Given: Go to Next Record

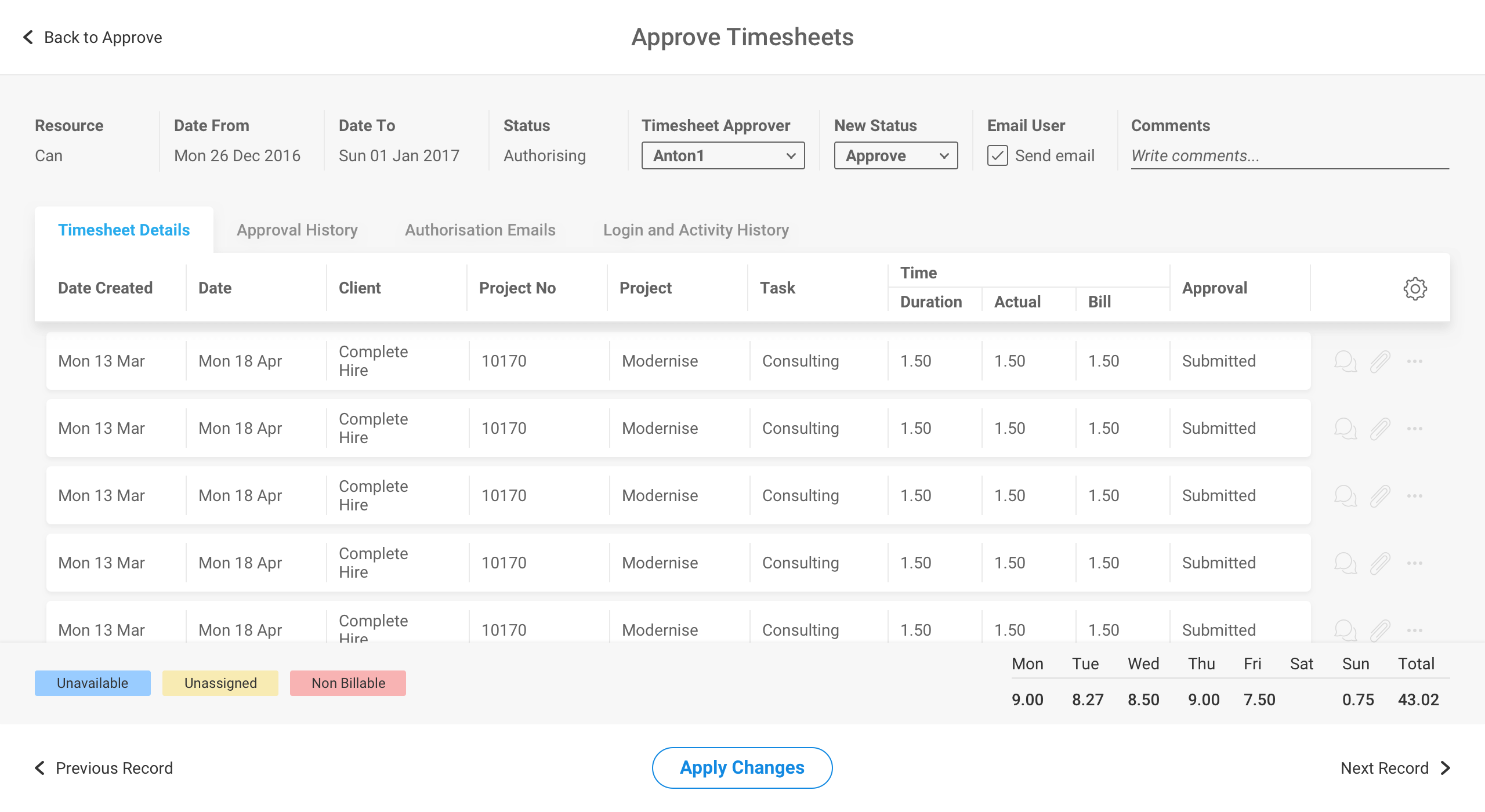Looking at the screenshot, I should point(1395,768).
